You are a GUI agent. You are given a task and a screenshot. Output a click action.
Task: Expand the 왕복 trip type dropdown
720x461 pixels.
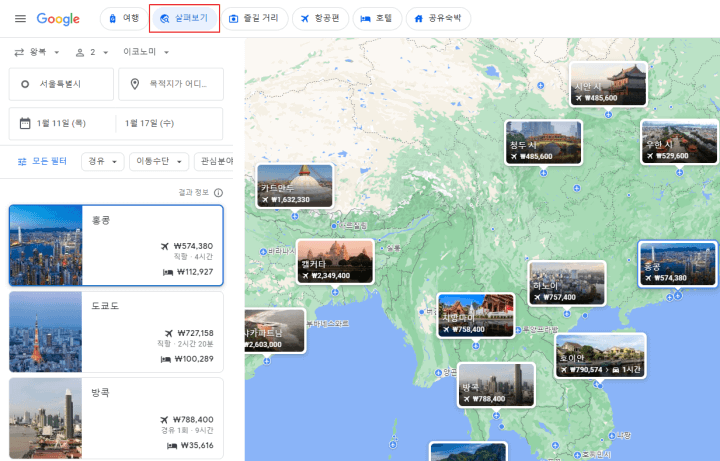[37, 52]
